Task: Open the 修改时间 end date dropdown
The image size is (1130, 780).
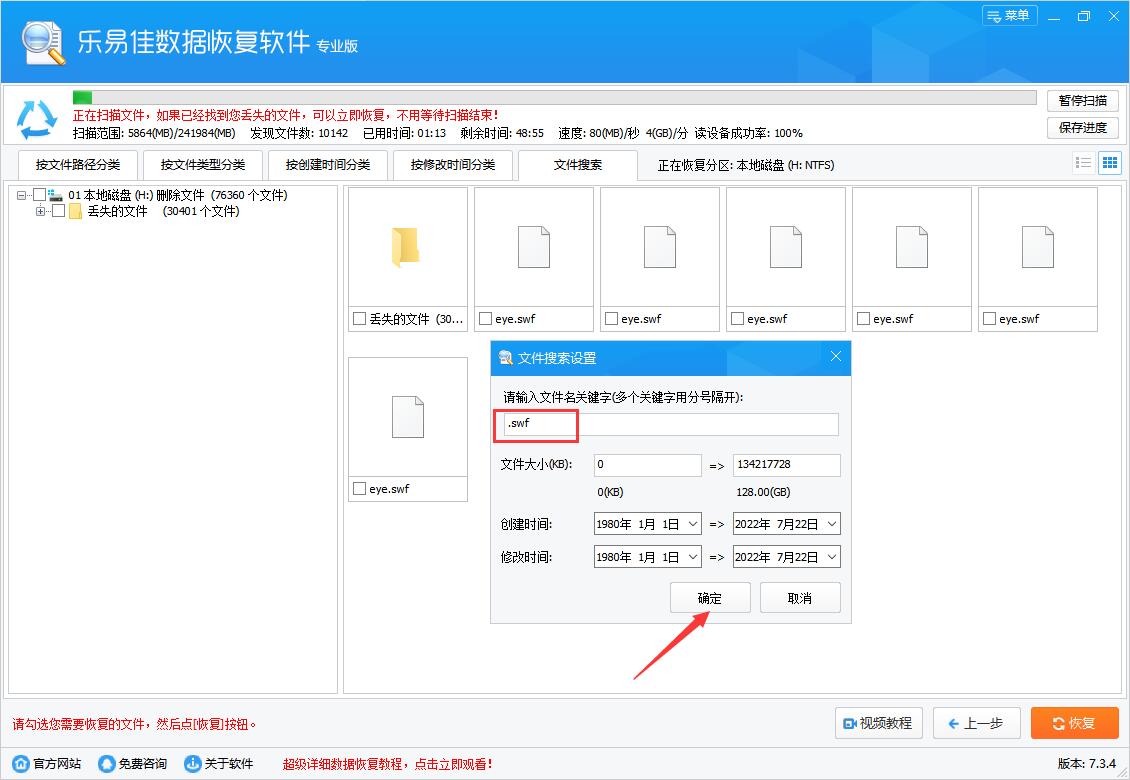Action: click(831, 556)
